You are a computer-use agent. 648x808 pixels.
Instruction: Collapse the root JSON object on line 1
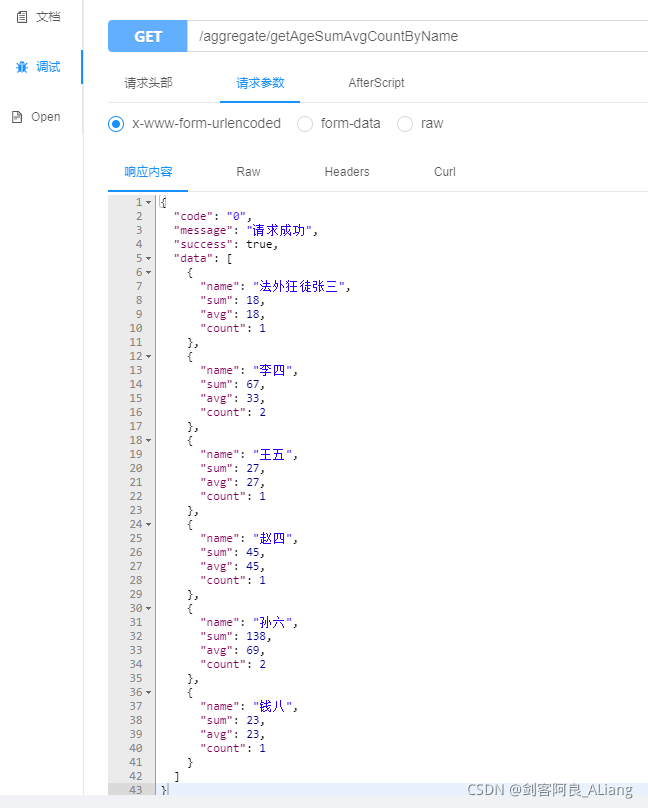pos(148,202)
